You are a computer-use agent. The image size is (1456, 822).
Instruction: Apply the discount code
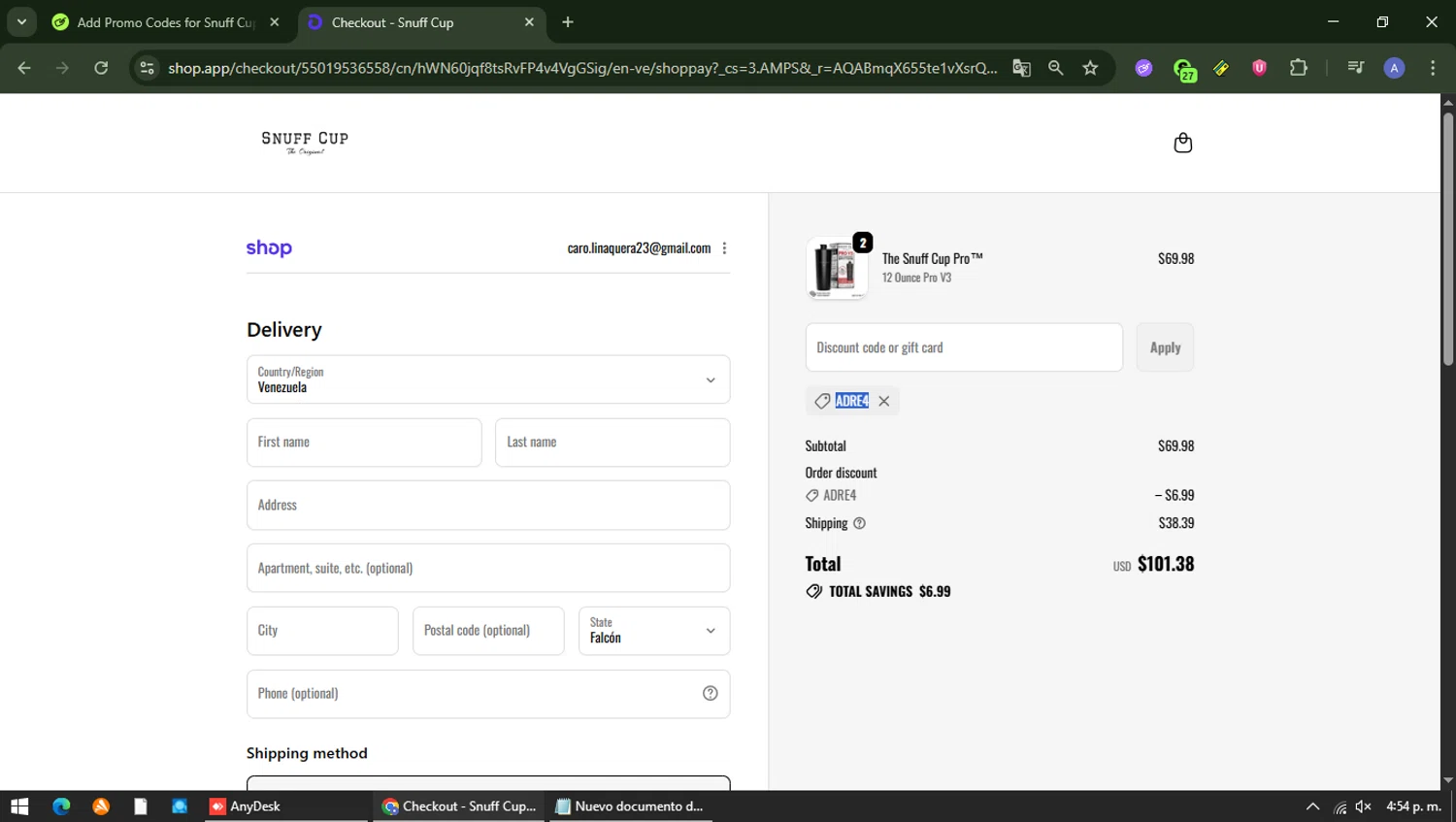tap(1165, 347)
